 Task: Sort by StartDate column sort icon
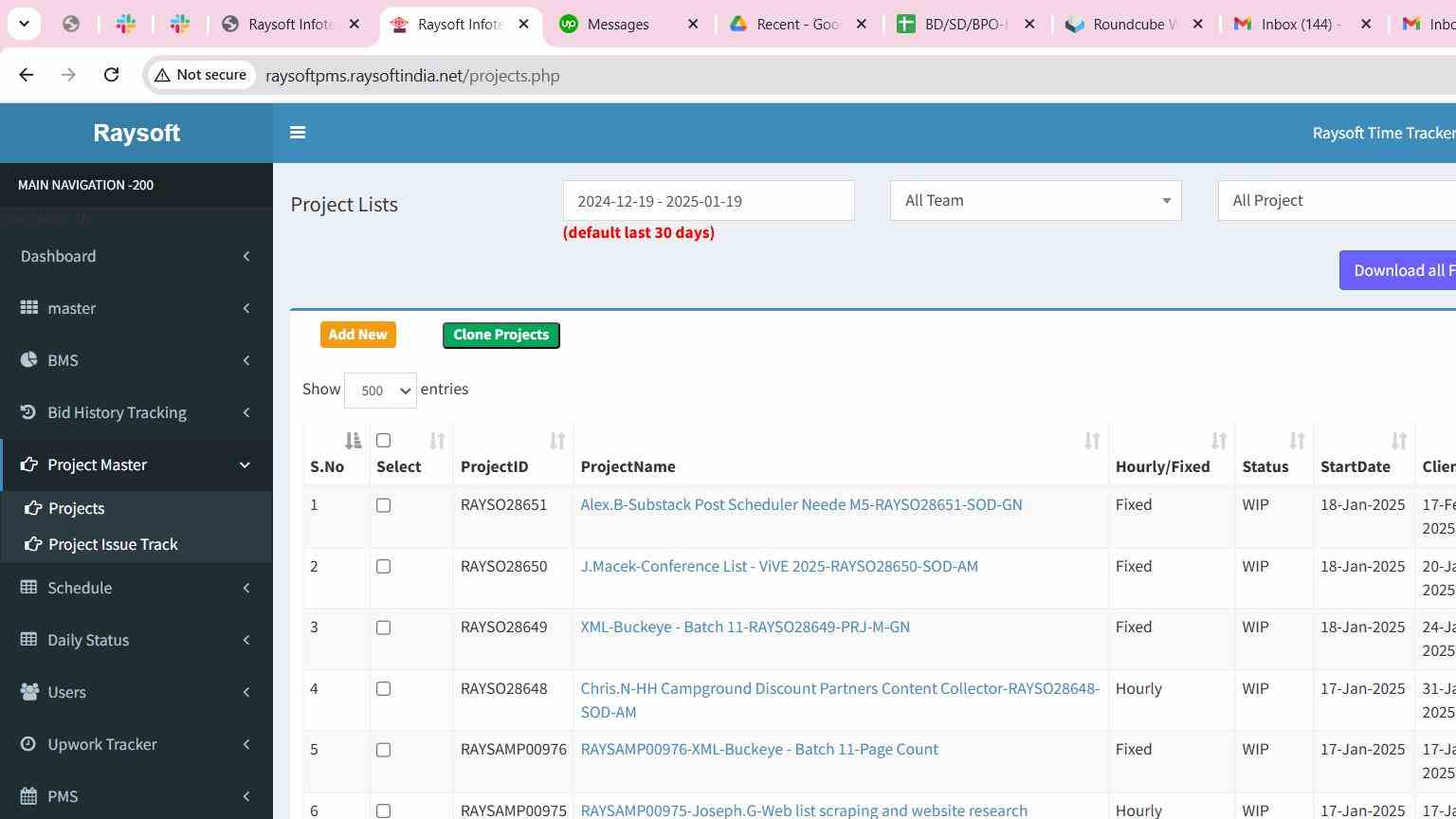[x=1399, y=441]
